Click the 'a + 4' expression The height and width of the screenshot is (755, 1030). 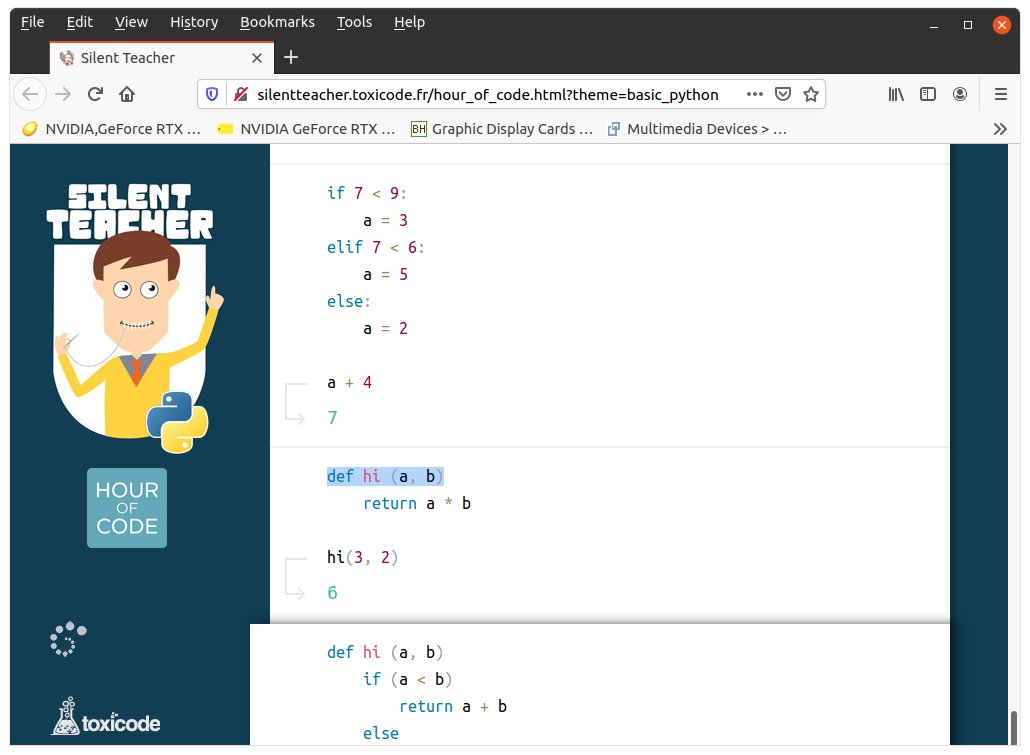(x=349, y=382)
